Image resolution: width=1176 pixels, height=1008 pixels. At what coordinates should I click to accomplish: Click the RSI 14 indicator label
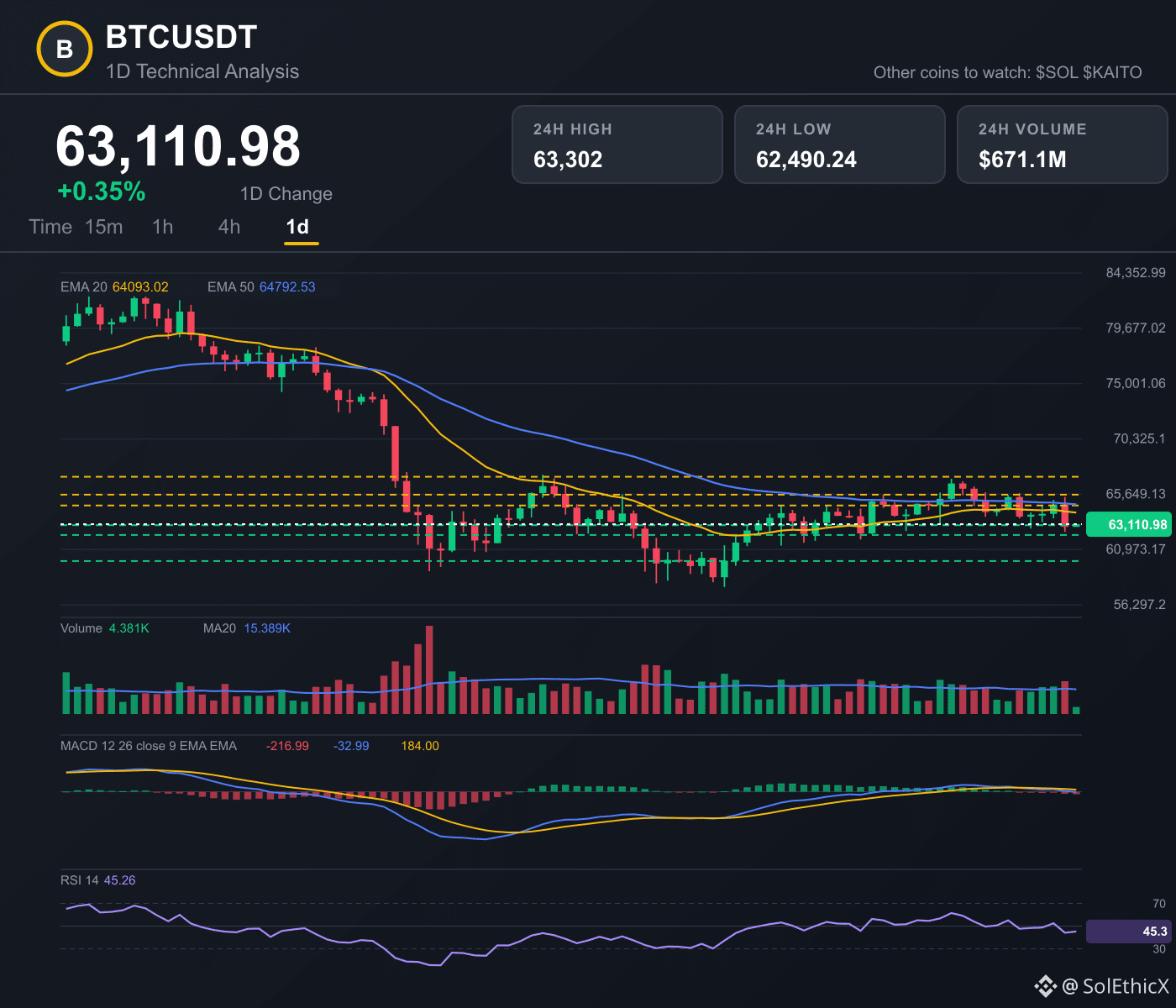coord(80,880)
